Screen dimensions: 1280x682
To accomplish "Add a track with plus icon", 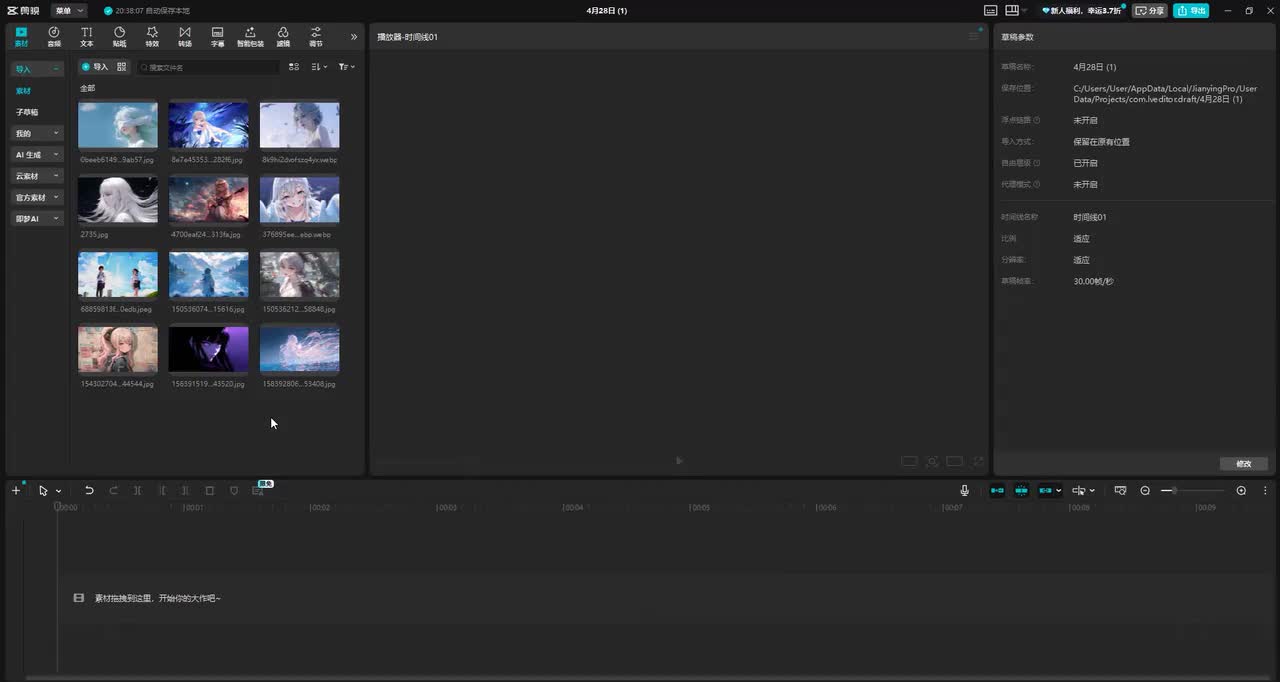I will point(16,490).
